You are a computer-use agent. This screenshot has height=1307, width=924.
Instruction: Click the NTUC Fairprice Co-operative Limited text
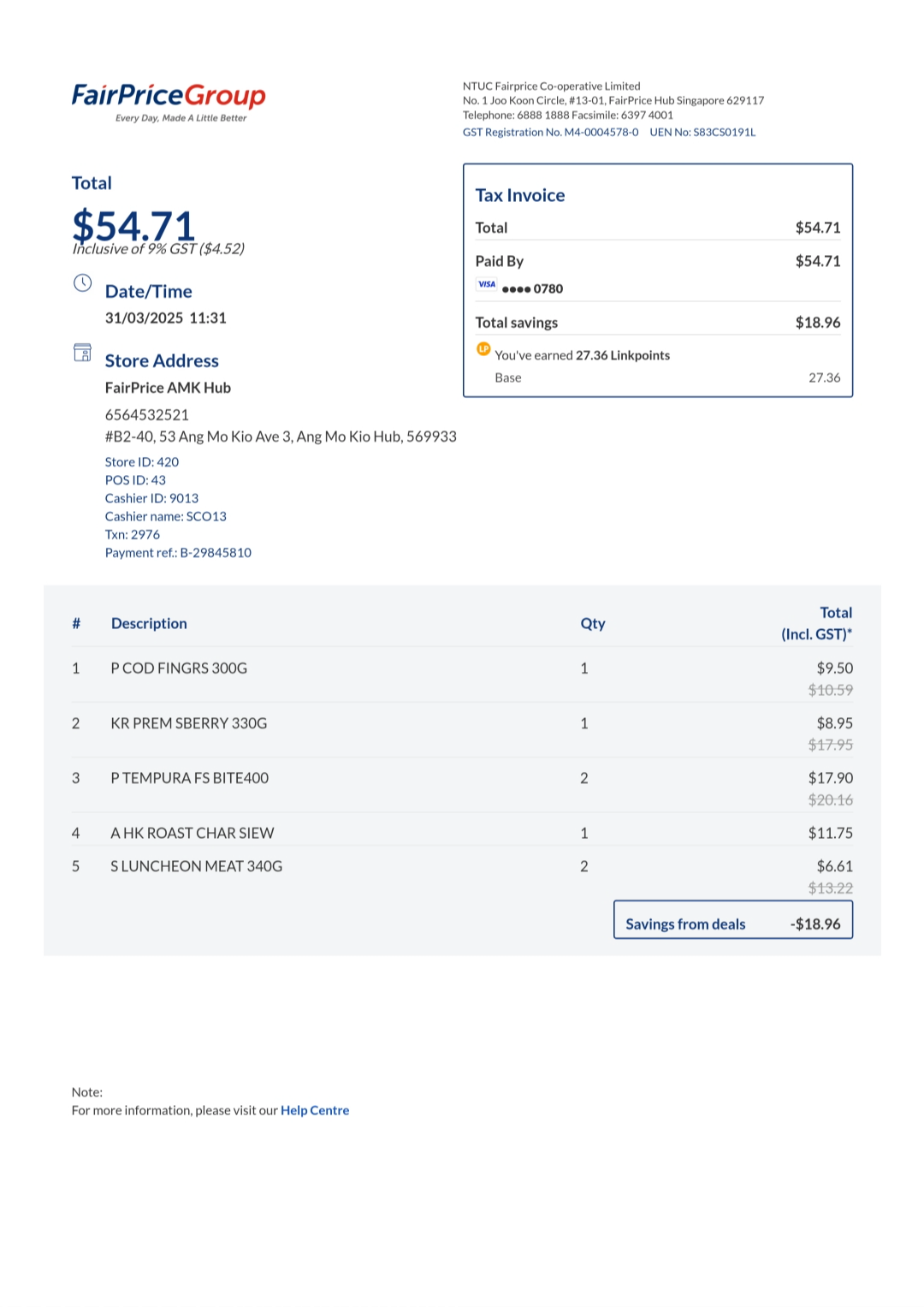(552, 86)
